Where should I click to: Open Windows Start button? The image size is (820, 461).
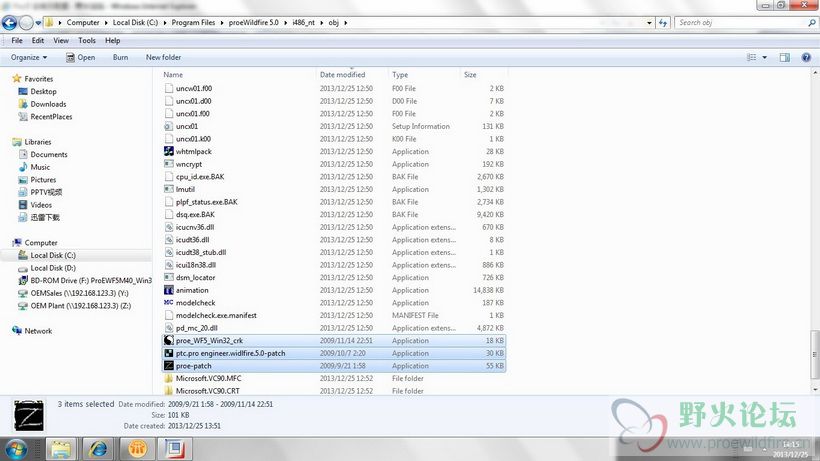[x=16, y=449]
